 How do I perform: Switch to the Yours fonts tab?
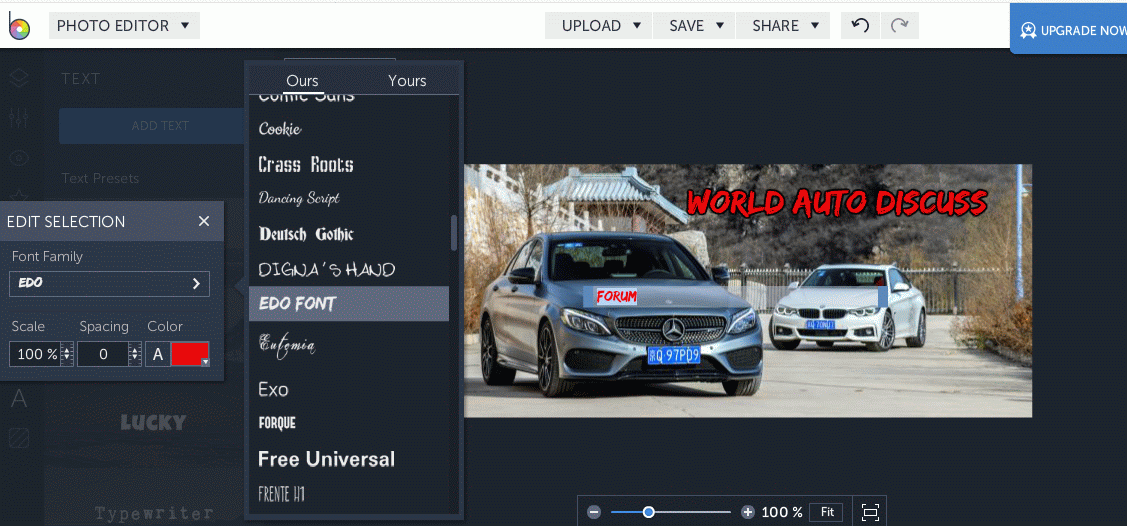407,81
